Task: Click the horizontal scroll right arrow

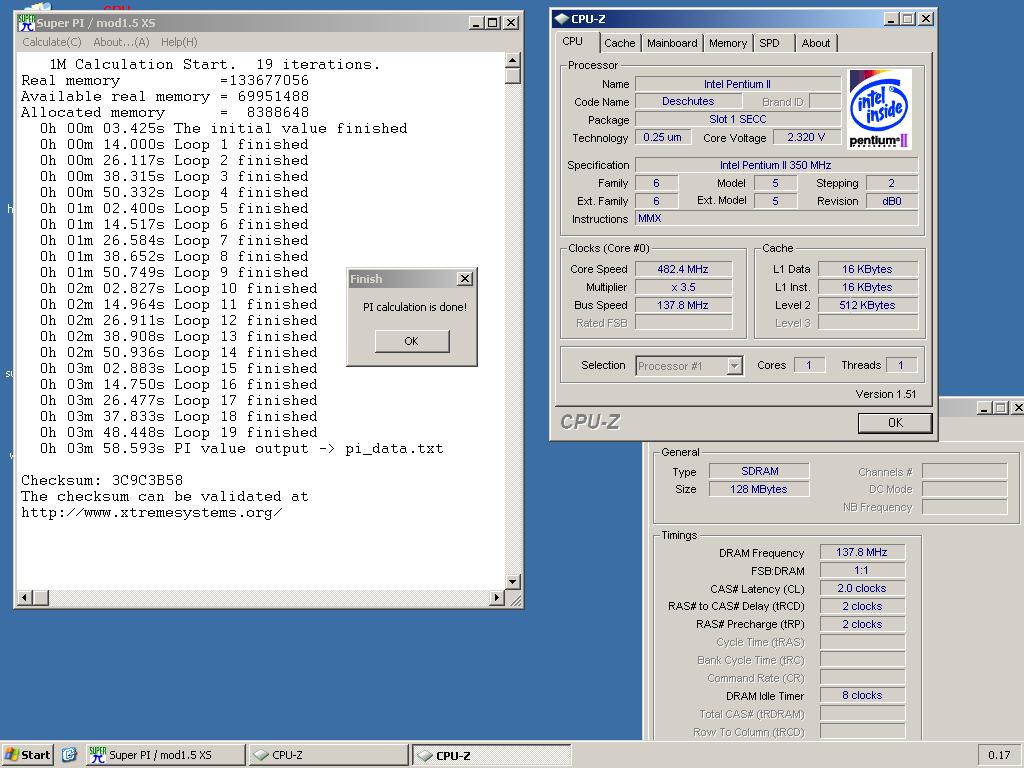Action: tap(497, 597)
